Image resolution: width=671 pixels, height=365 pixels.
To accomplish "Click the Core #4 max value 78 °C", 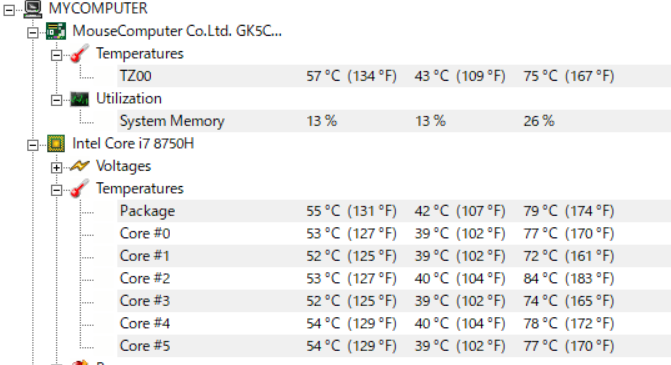I will [540, 323].
